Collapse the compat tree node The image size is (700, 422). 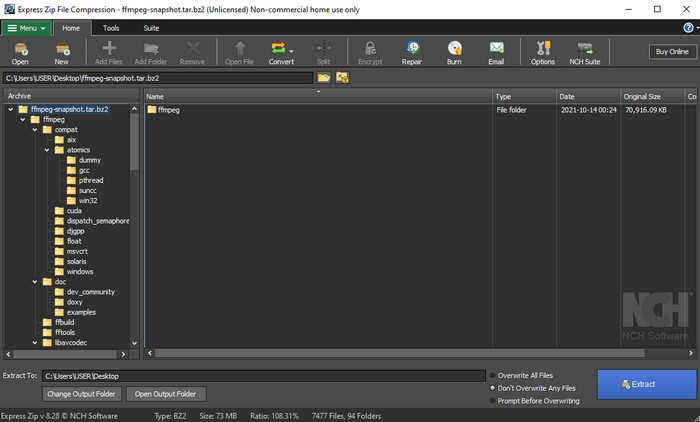[35, 130]
